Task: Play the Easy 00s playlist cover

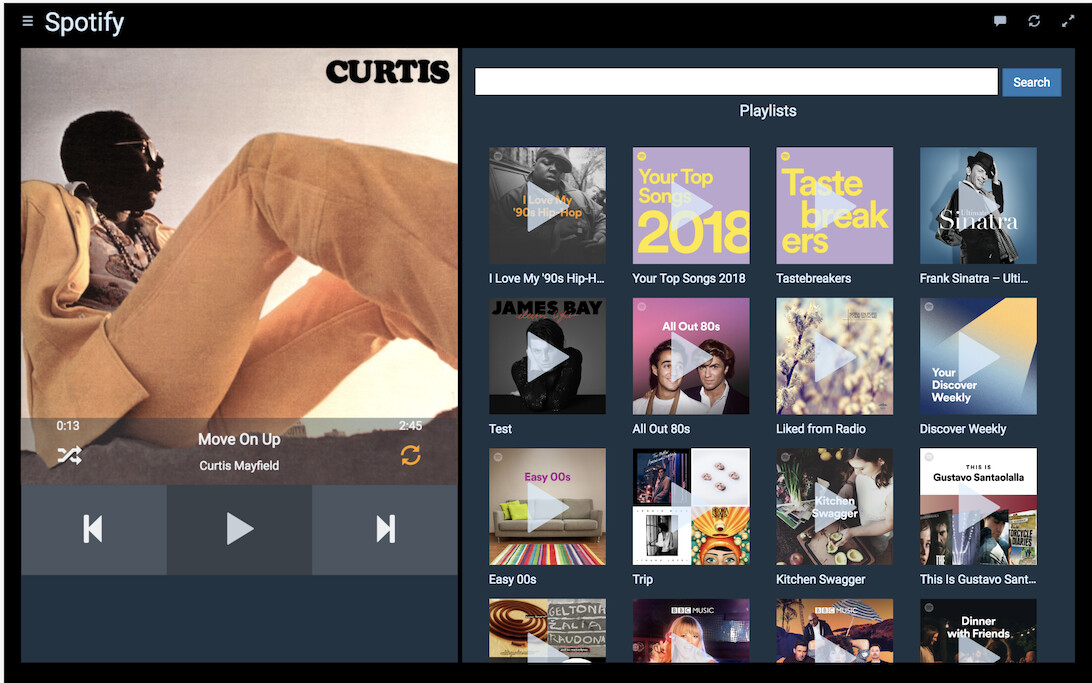Action: point(547,506)
